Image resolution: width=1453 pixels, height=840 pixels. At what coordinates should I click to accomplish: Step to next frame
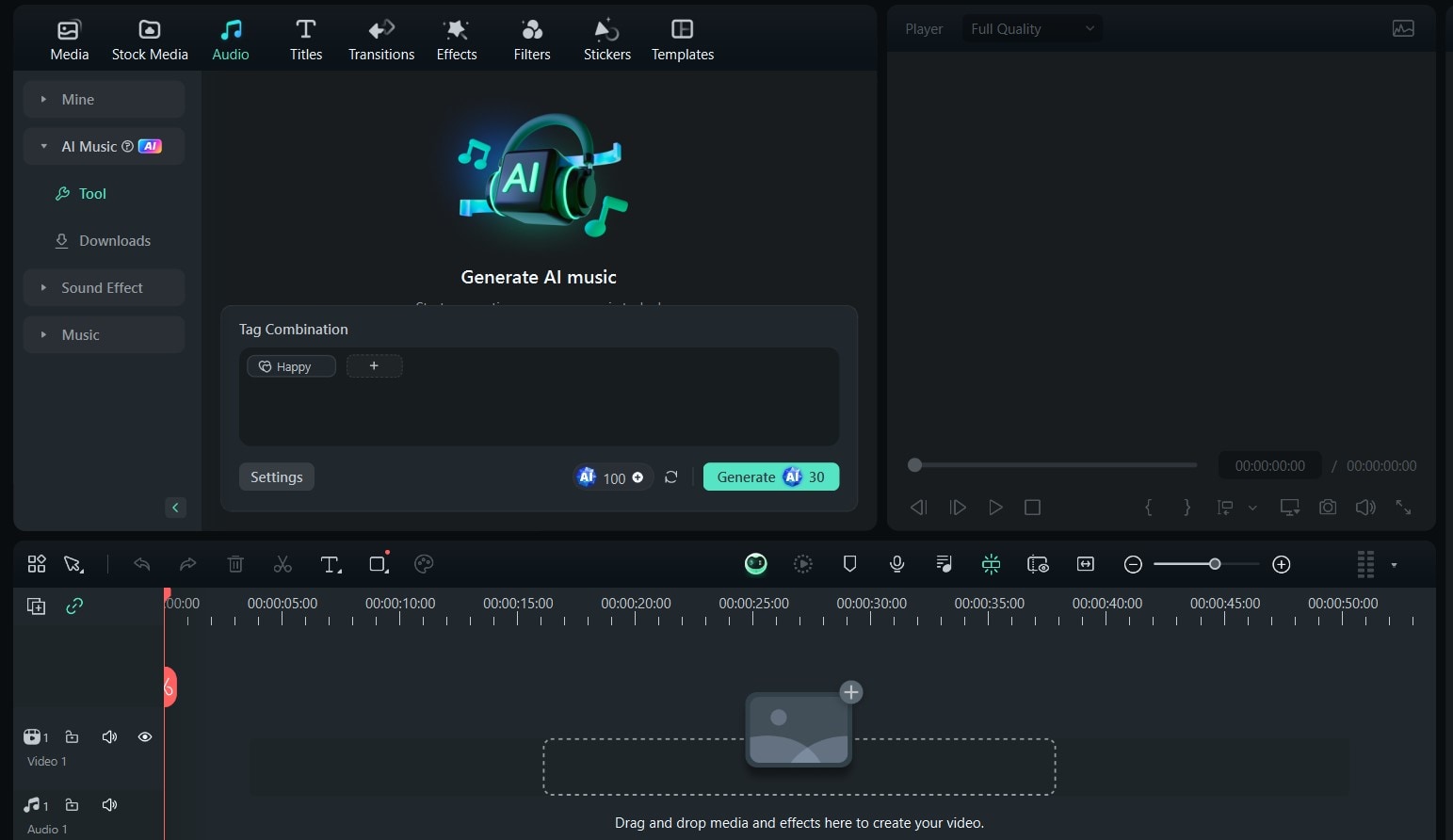(958, 508)
